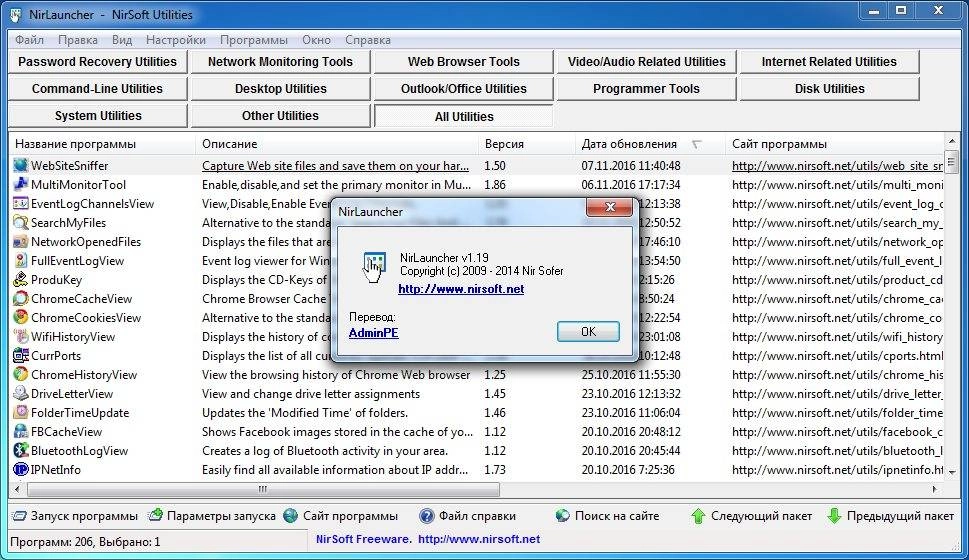Click the Запуск программы toolbar icon
This screenshot has height=560, width=969.
(20, 515)
